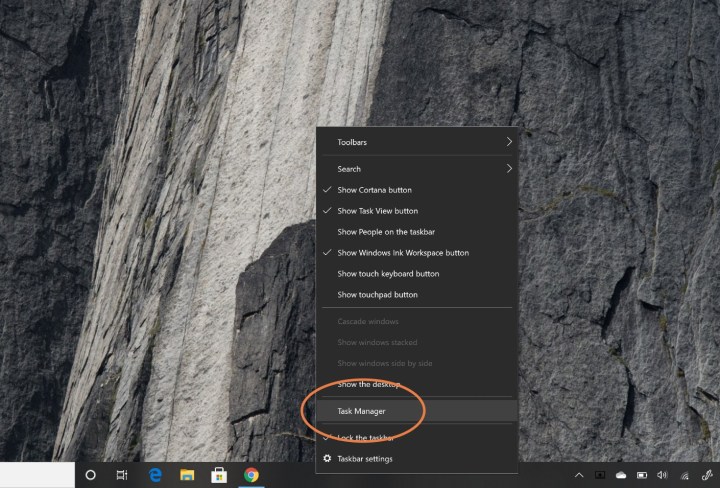Click the Cortana circle button on taskbar
Screen dimensions: 720x488
pyautogui.click(x=90, y=475)
